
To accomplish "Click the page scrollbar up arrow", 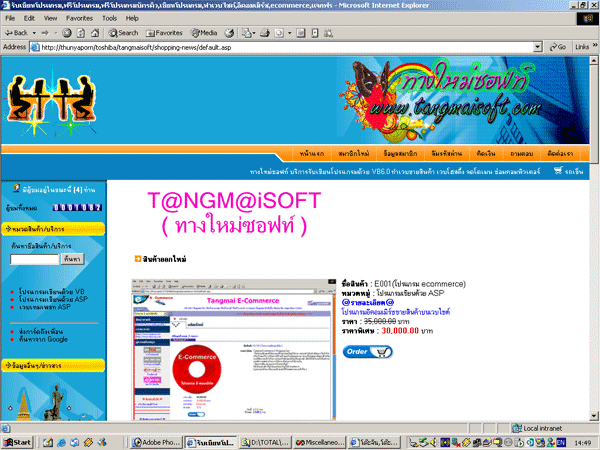I will 594,60.
